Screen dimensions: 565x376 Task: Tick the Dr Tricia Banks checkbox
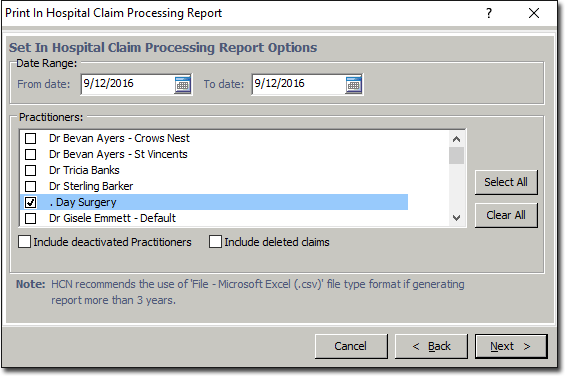(31, 170)
